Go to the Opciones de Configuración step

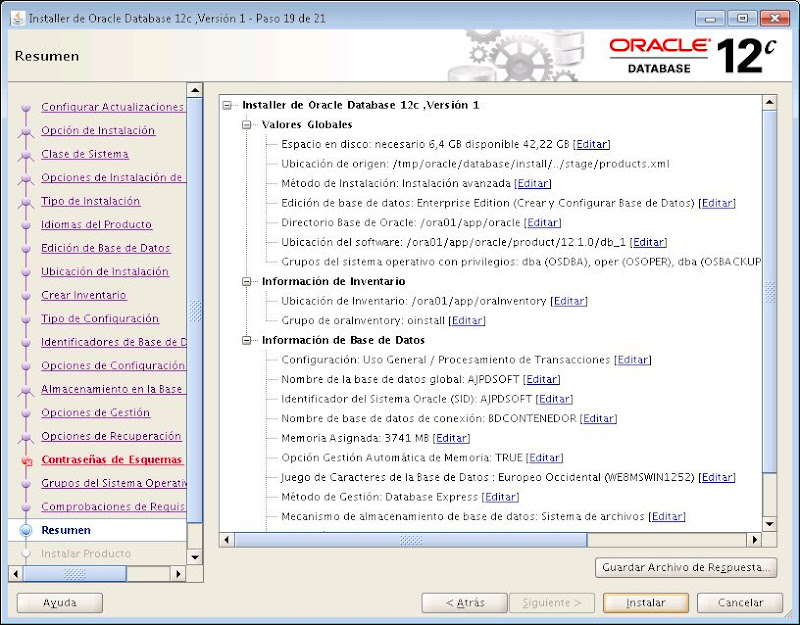click(x=113, y=365)
